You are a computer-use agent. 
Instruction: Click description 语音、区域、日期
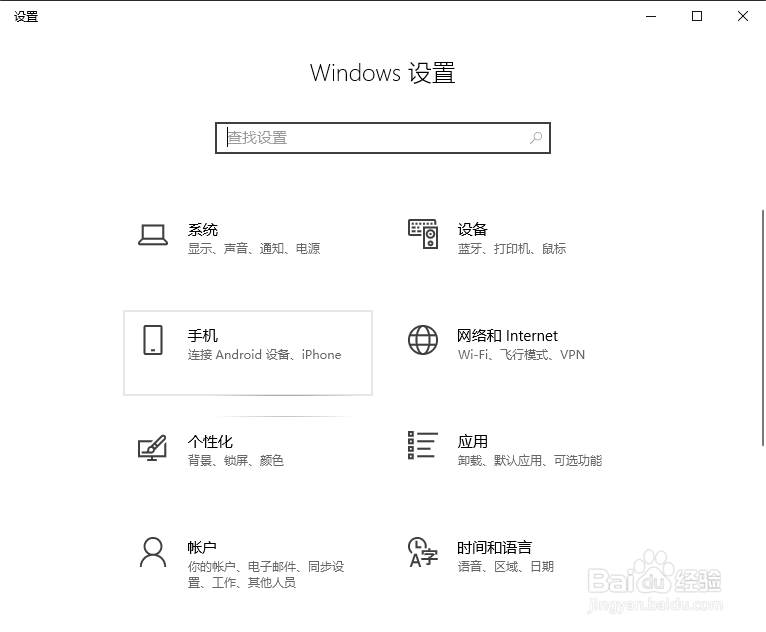[506, 567]
